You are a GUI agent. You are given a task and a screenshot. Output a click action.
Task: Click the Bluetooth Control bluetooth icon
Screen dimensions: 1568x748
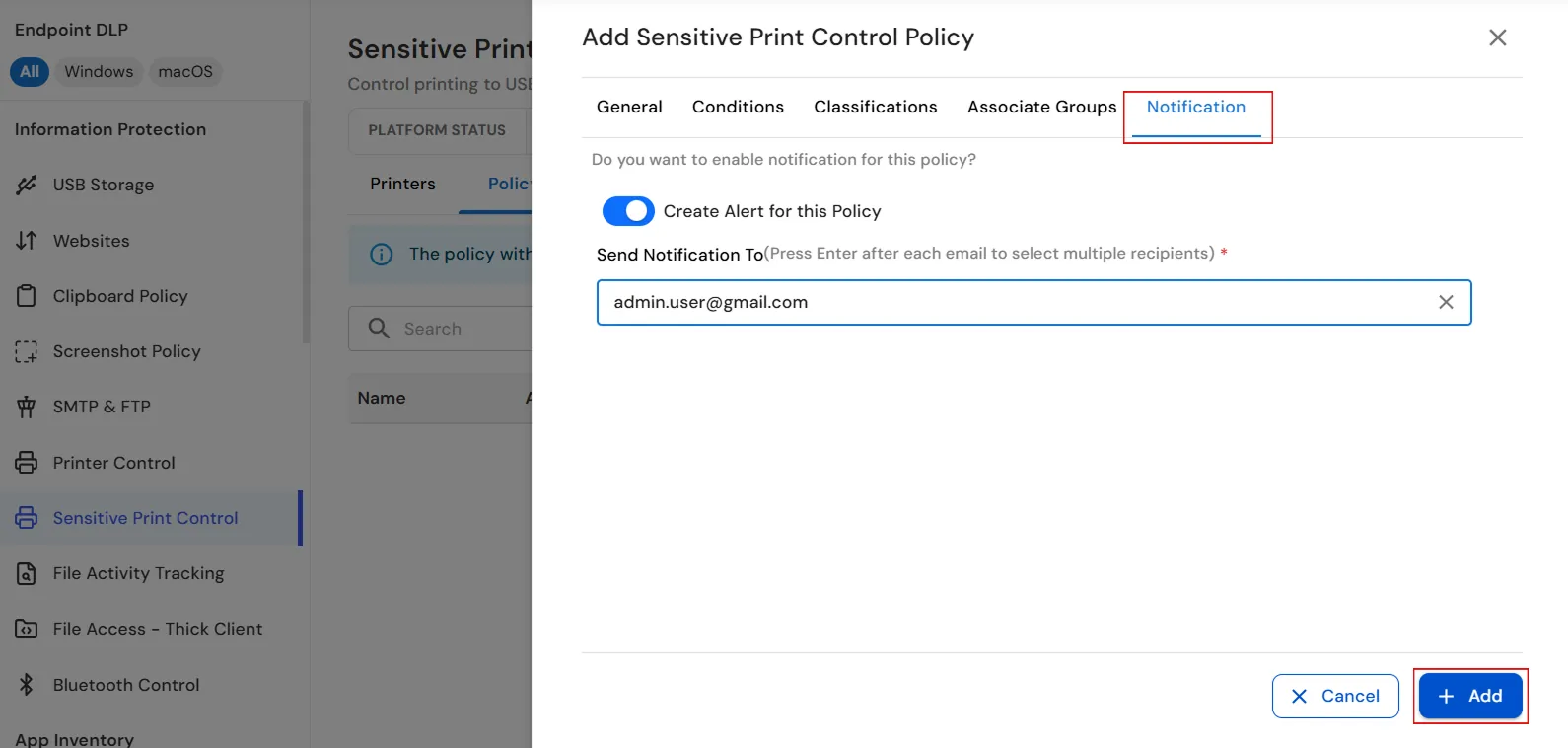(x=27, y=684)
